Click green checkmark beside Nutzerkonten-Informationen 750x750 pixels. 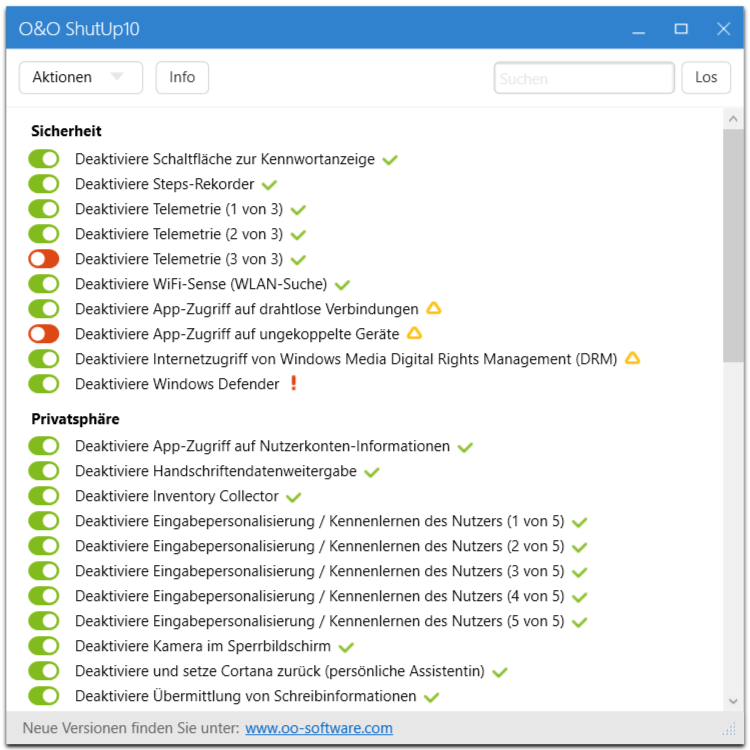coord(465,447)
